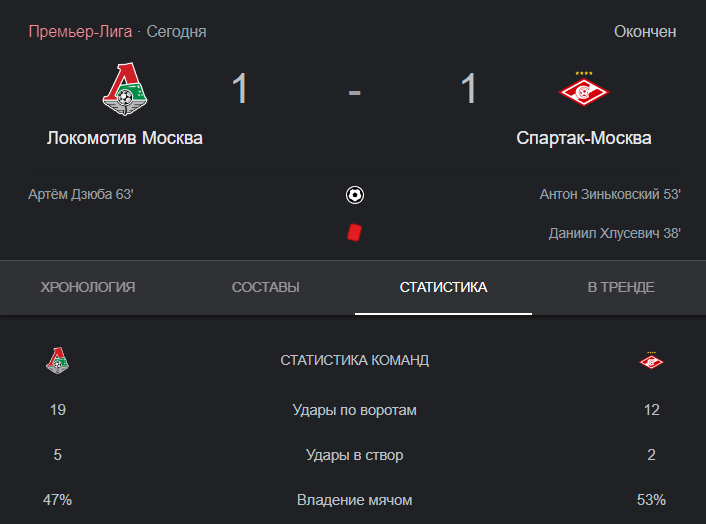This screenshot has width=706, height=524.
Task: Click the large Lokomotiv Moscow club logo
Action: click(125, 89)
